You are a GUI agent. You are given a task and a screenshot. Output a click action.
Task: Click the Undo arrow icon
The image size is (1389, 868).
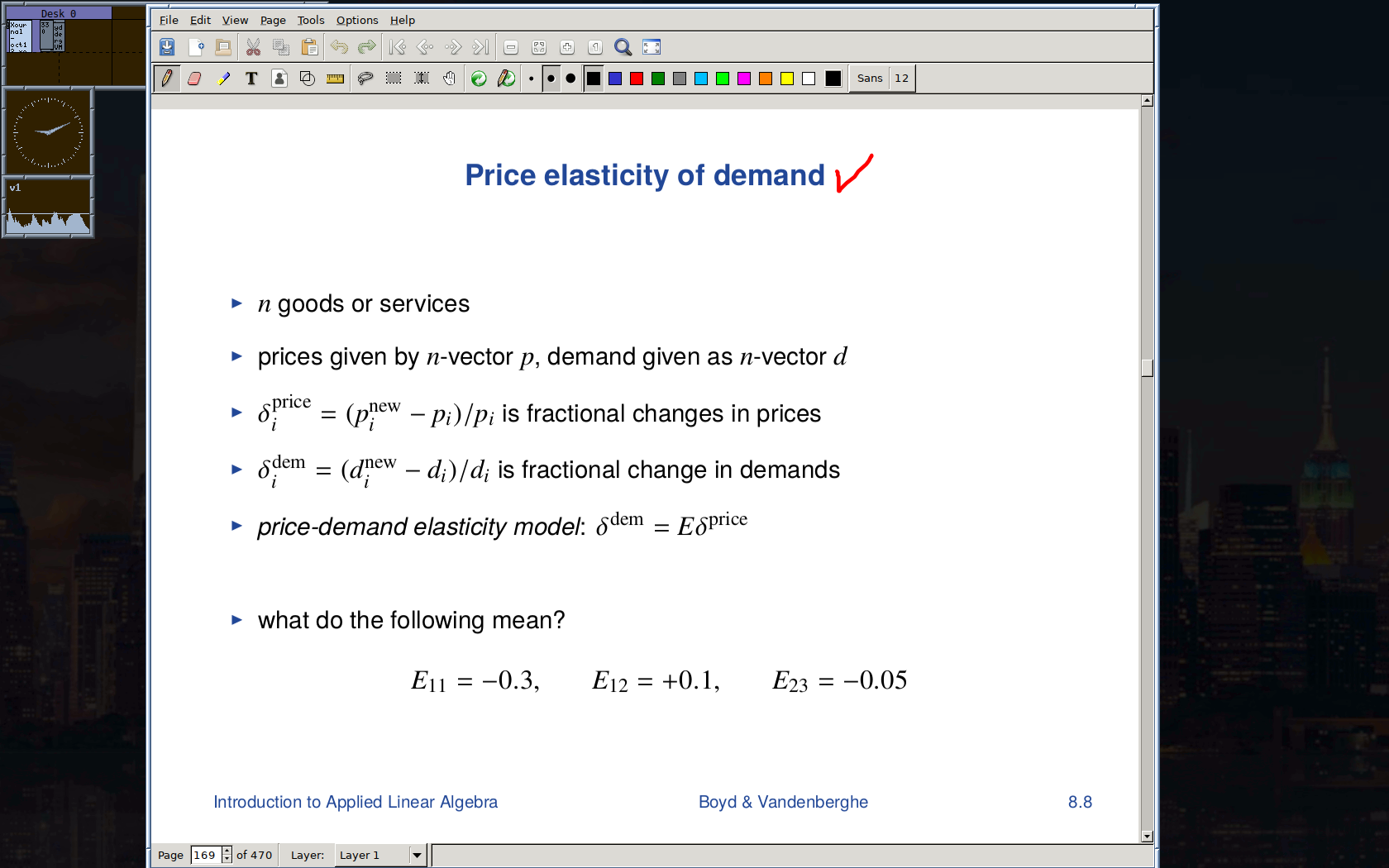click(339, 47)
